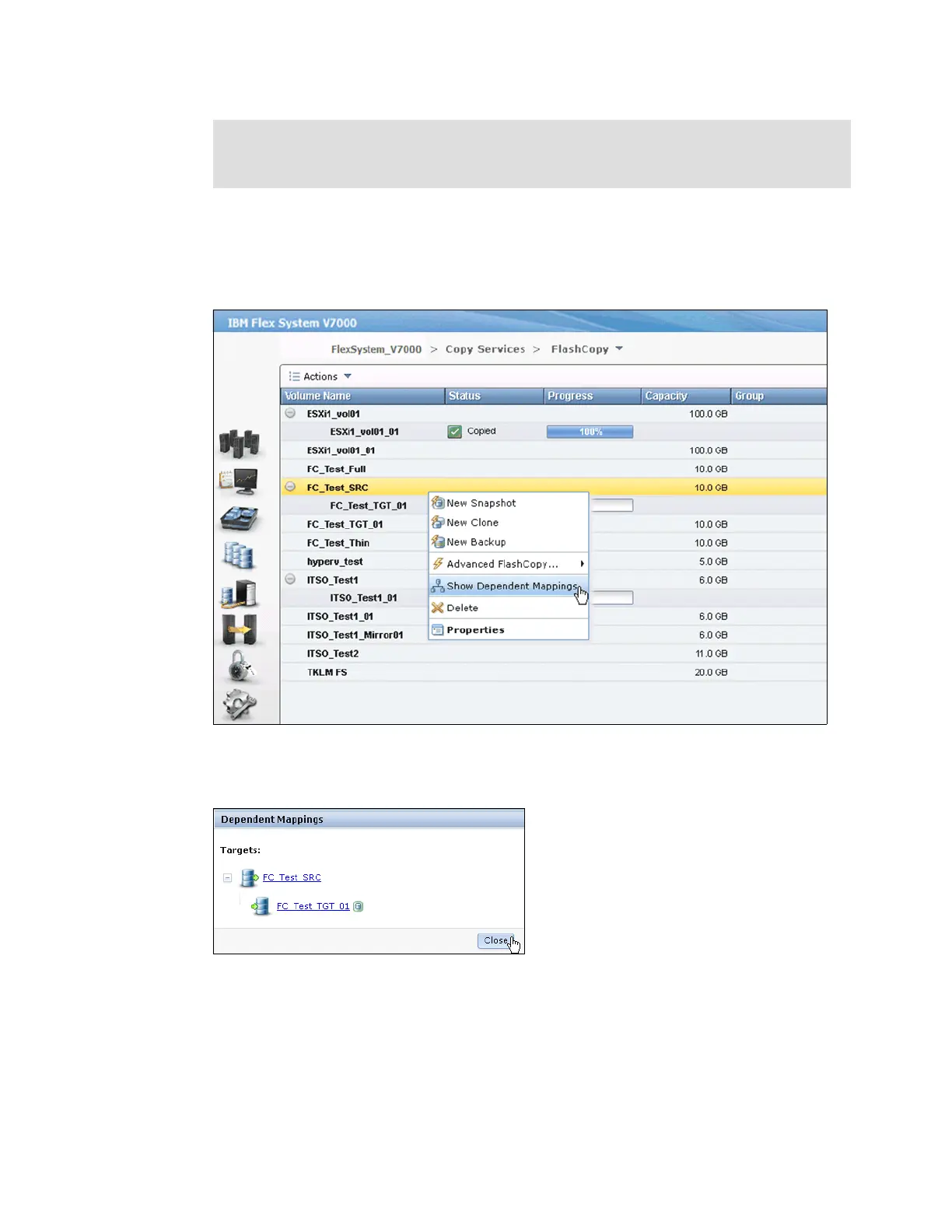Open the FlashCopy breadcrumb dropdown arrow
Screen dimensions: 952x1232
click(x=619, y=348)
